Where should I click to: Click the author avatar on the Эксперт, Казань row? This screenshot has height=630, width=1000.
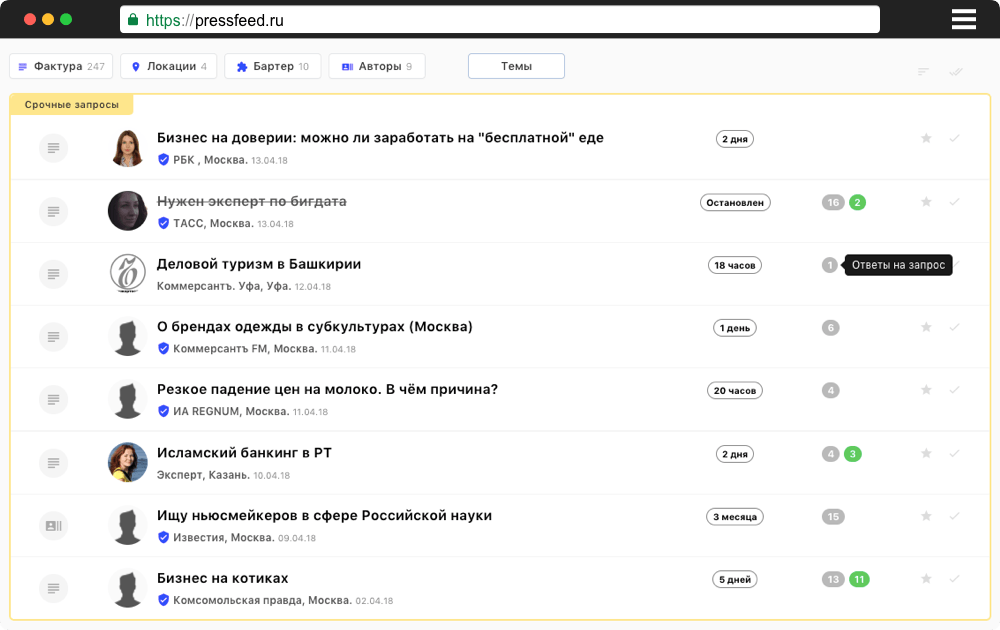pos(128,462)
